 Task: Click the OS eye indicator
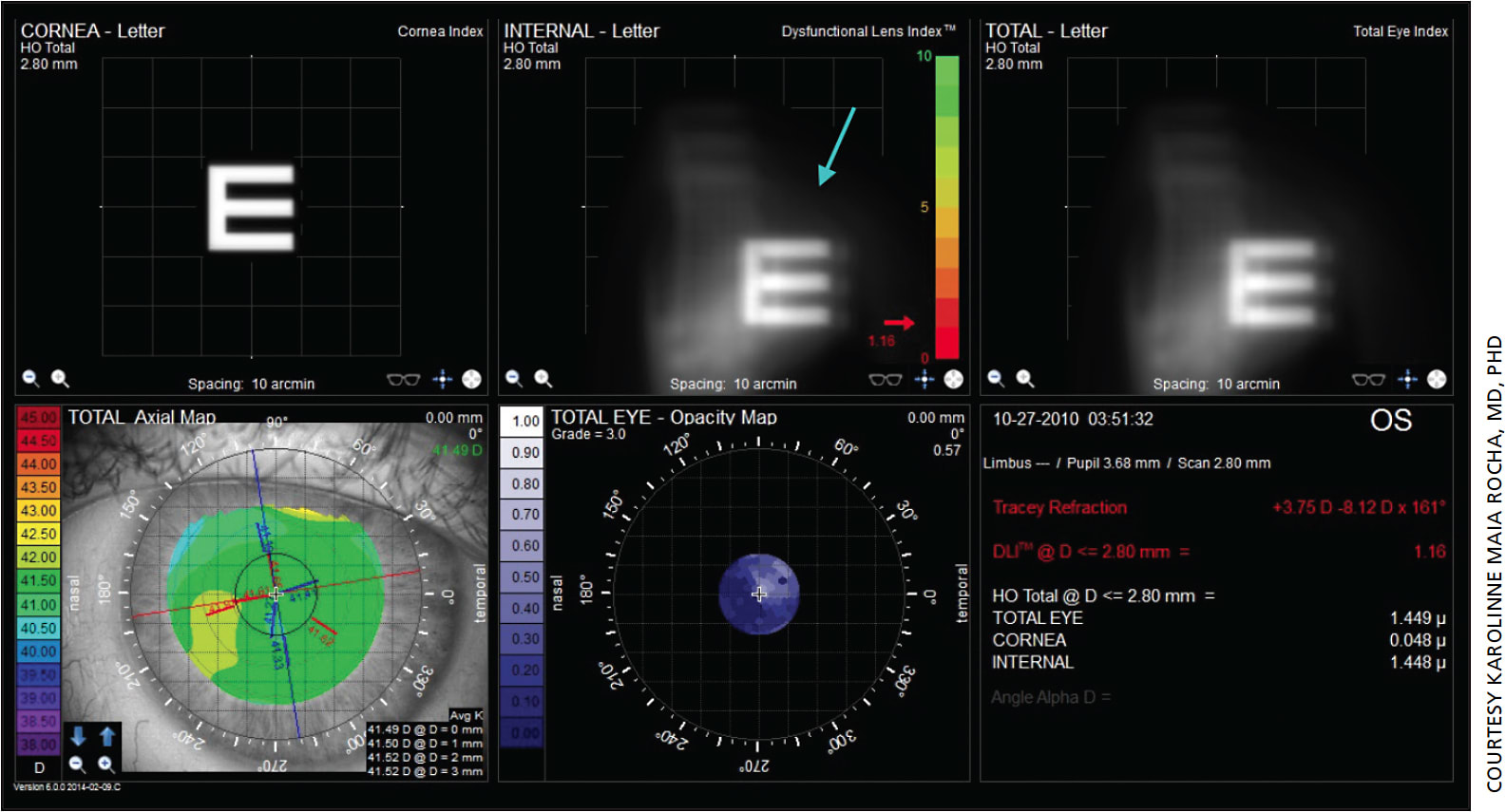[x=1390, y=421]
